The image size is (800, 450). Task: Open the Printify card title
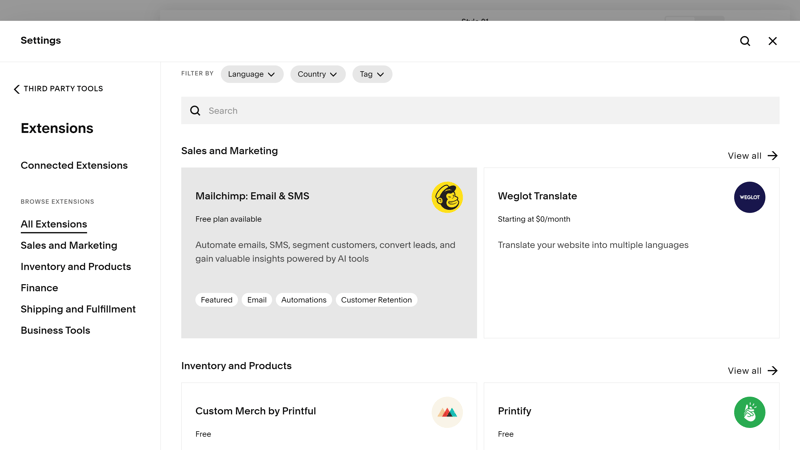(514, 411)
